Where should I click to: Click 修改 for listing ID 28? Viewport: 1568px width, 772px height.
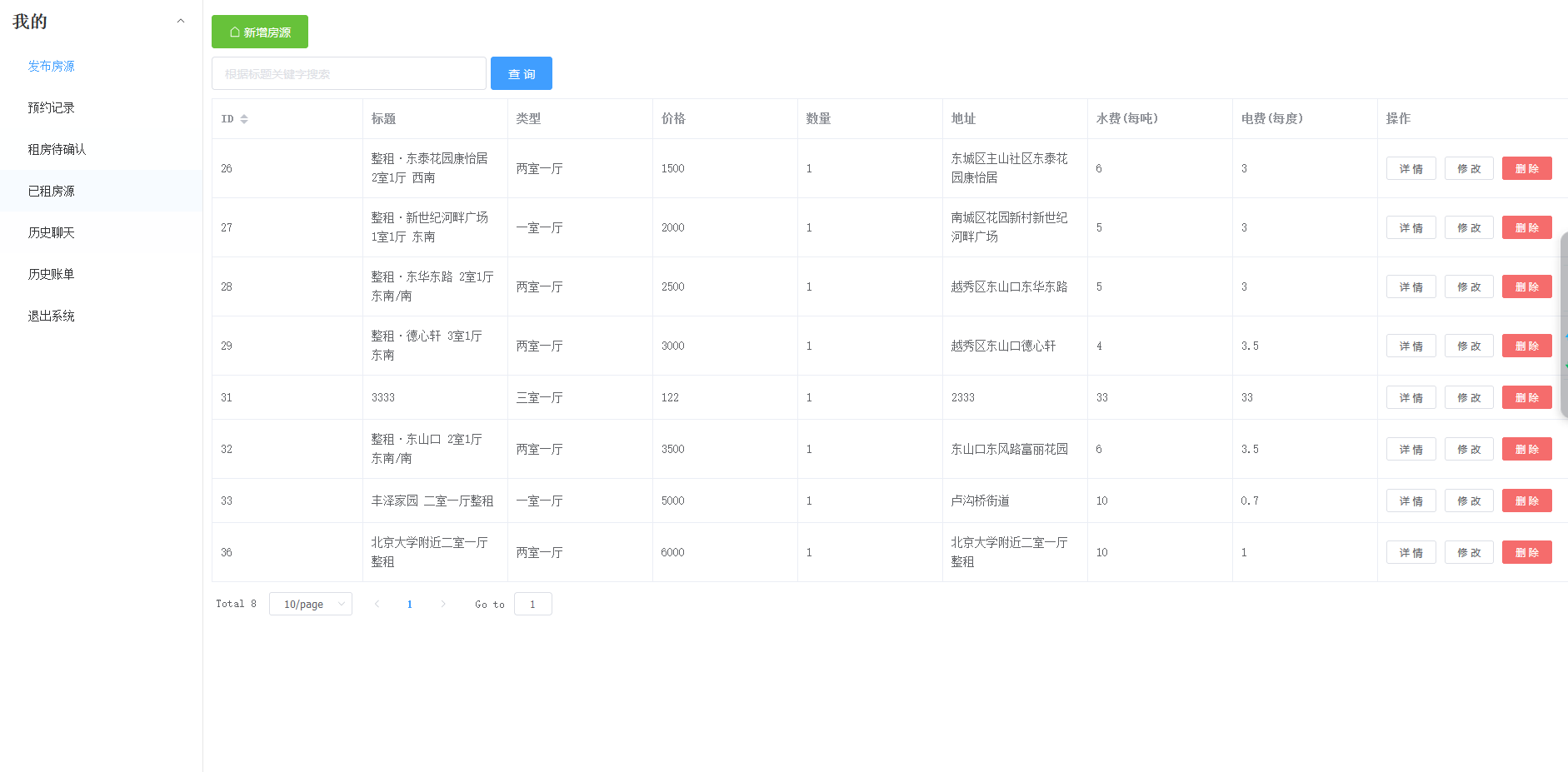tap(1469, 286)
